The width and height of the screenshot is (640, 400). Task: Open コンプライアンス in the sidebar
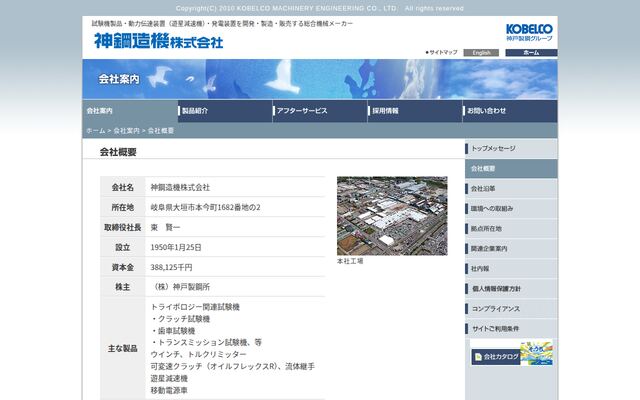point(511,309)
